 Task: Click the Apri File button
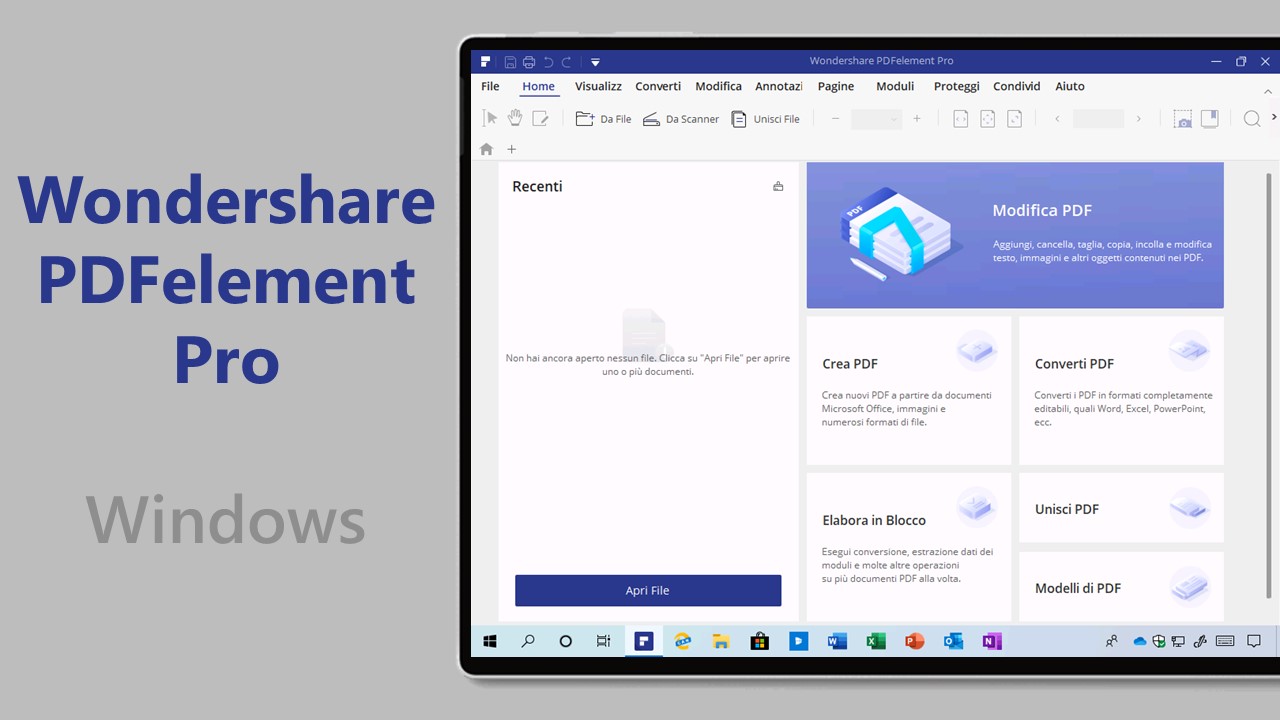(648, 590)
